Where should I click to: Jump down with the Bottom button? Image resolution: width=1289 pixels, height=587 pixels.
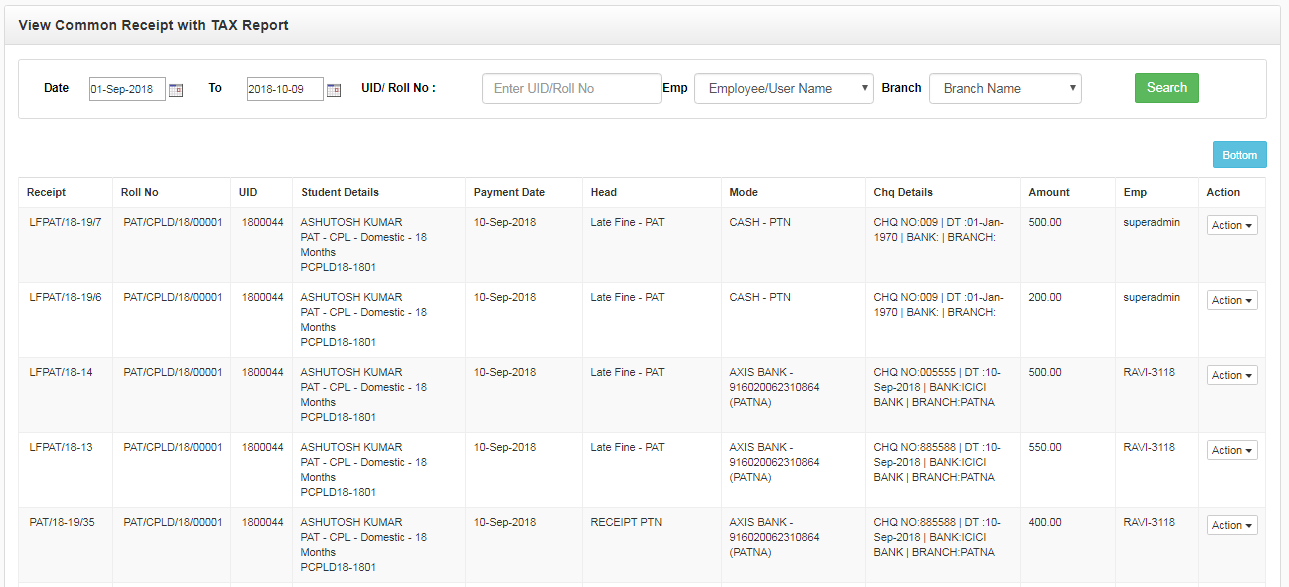pyautogui.click(x=1239, y=155)
